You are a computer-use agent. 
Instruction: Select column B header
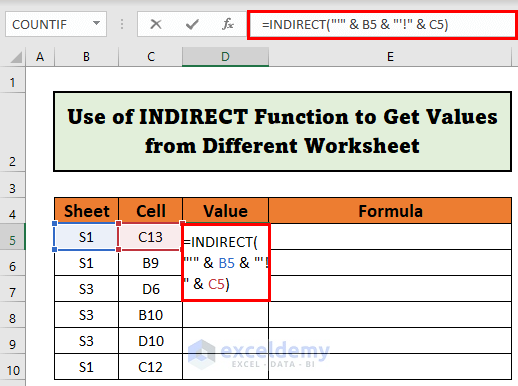[x=86, y=57]
